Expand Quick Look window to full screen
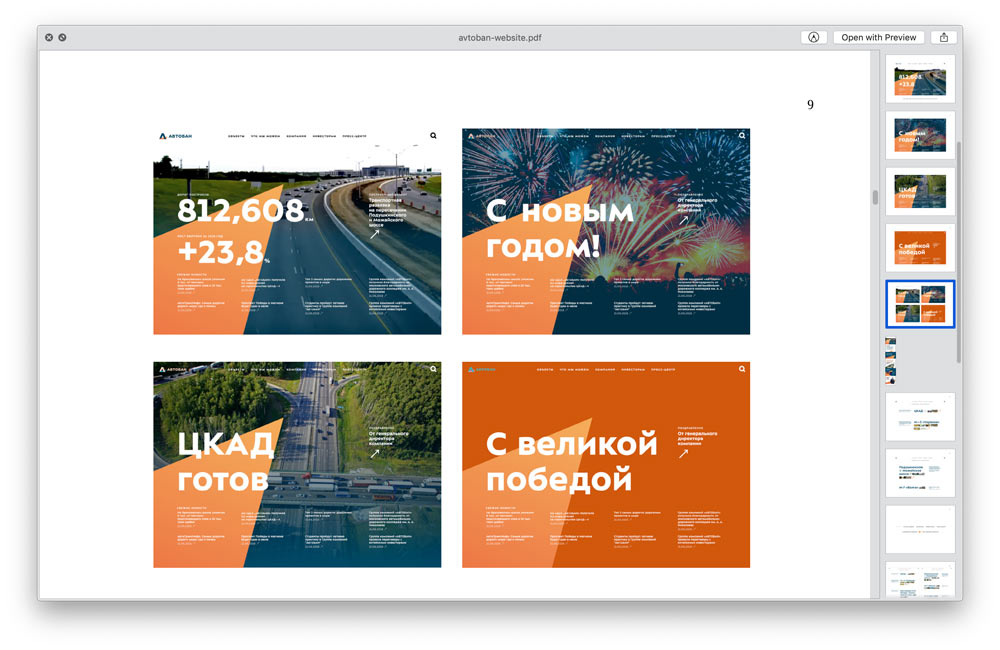The width and height of the screenshot is (1000, 650). [62, 37]
